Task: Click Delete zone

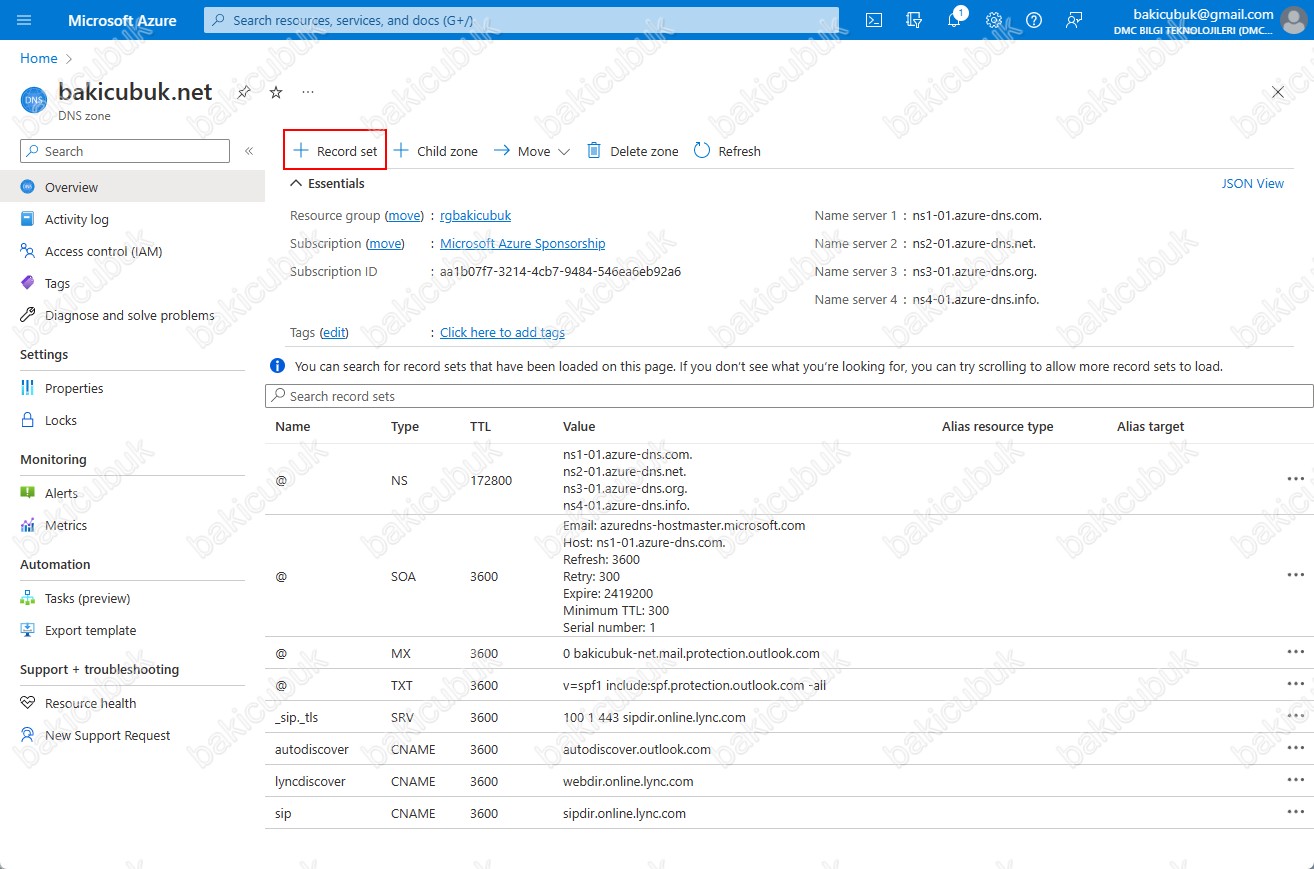Action: click(x=632, y=151)
